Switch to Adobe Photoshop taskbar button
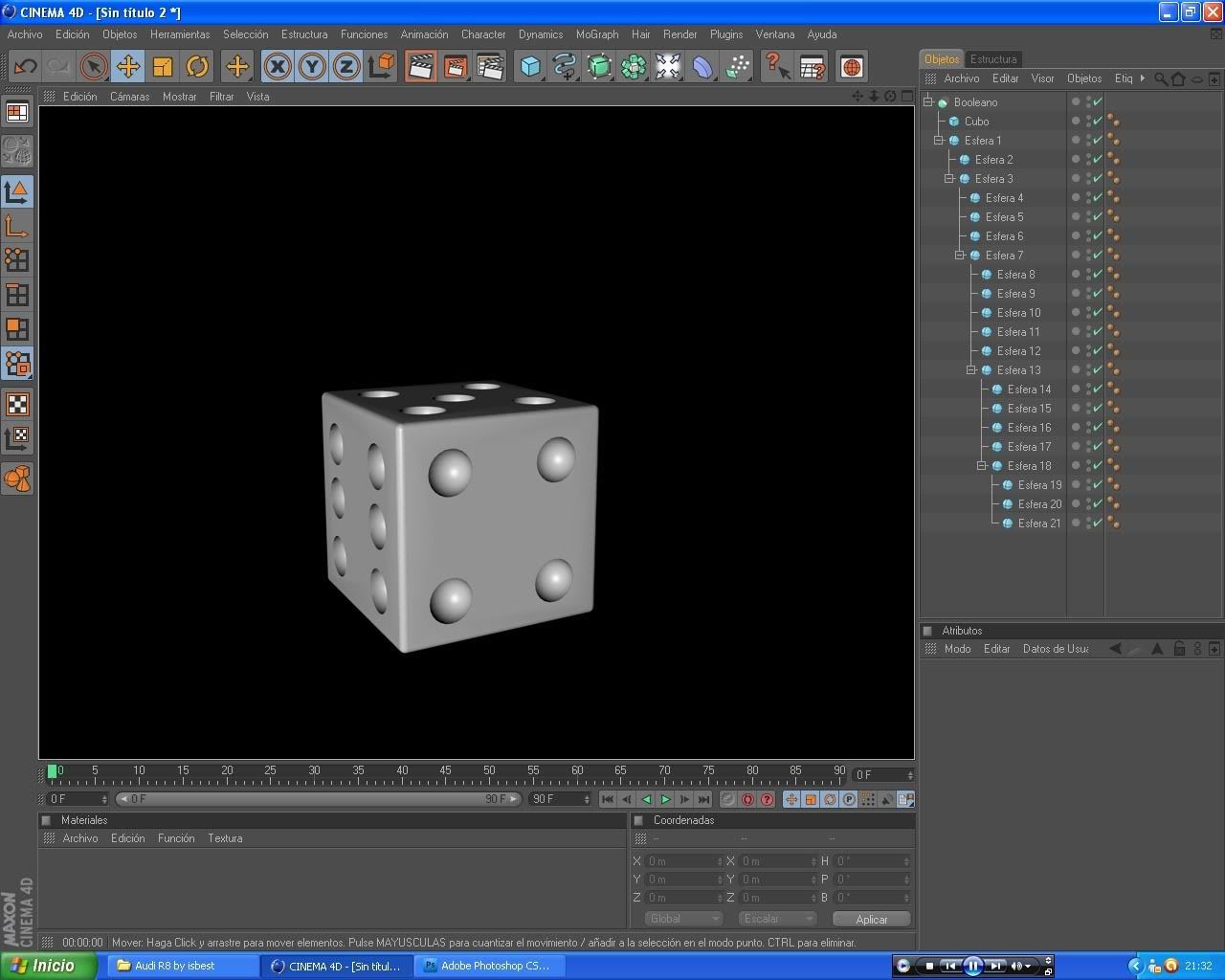1225x980 pixels. 488,966
